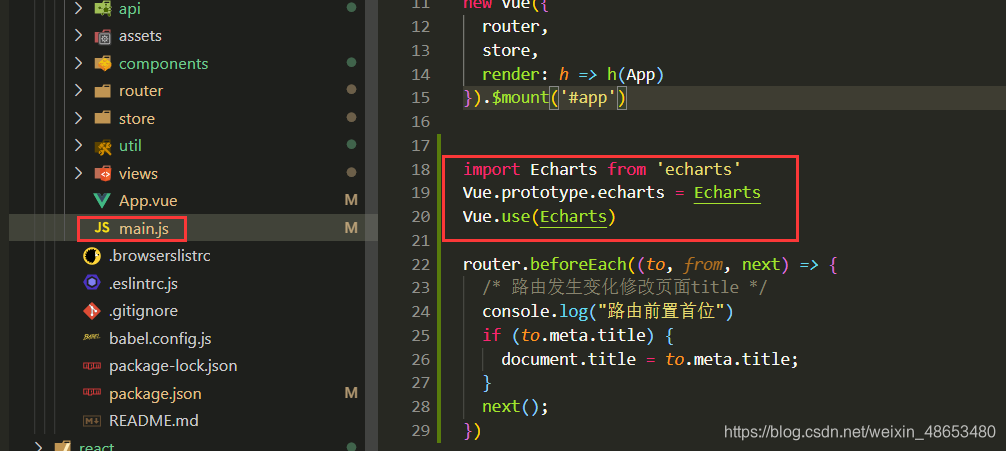
Task: Open the .gitignore file
Action: [143, 311]
